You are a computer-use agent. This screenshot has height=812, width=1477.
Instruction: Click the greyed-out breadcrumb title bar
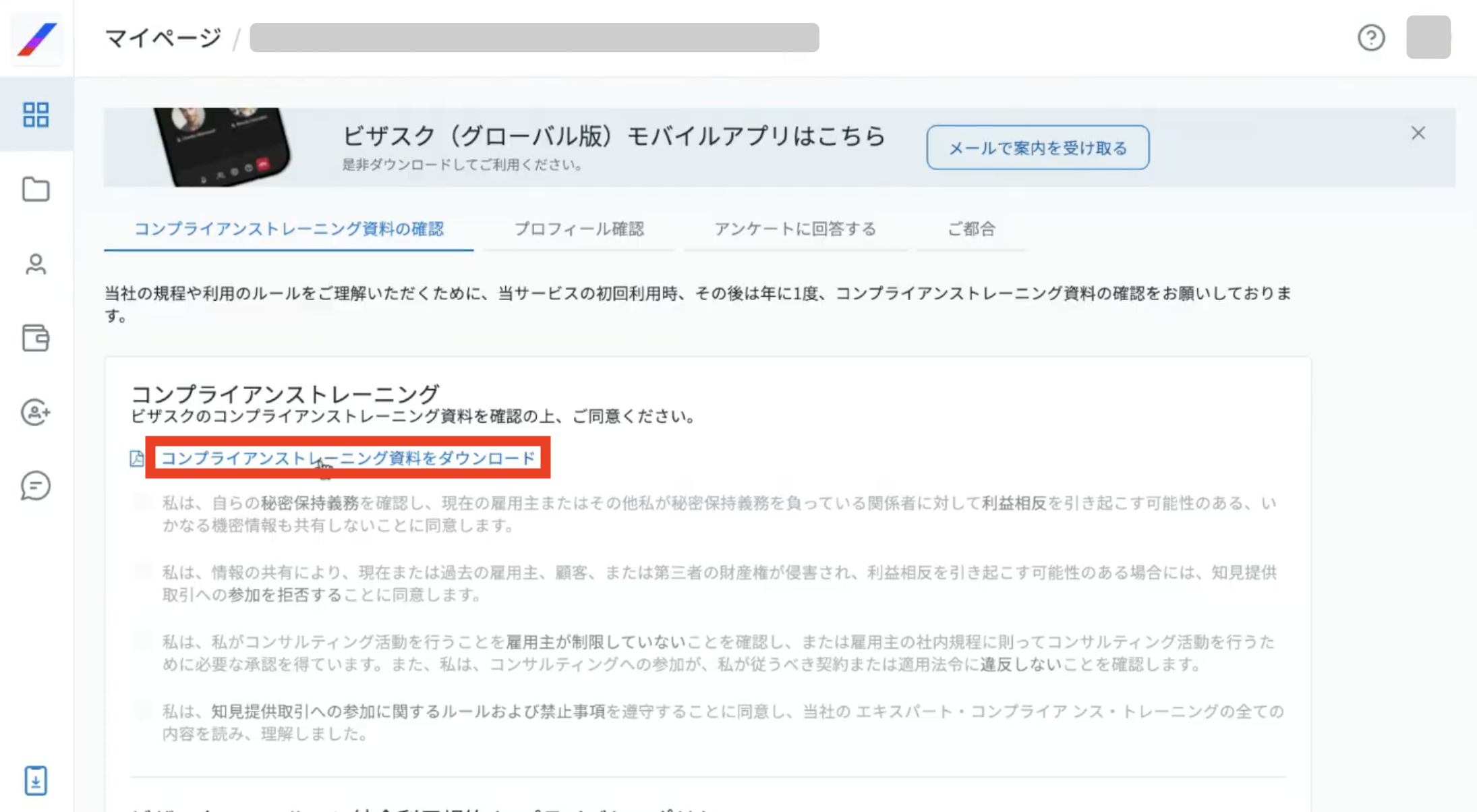[x=534, y=37]
